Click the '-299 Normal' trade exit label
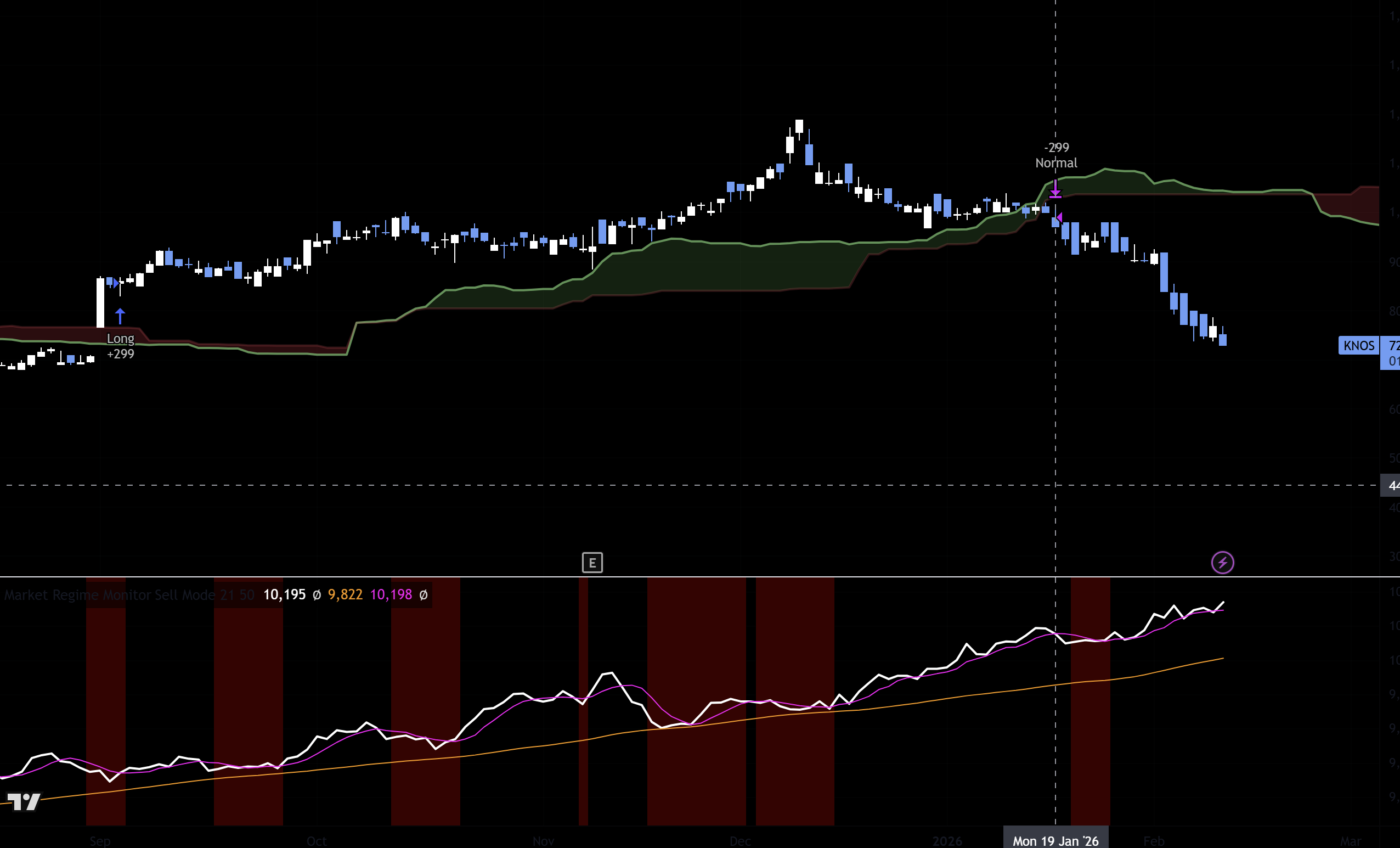This screenshot has height=848, width=1400. pos(1055,155)
